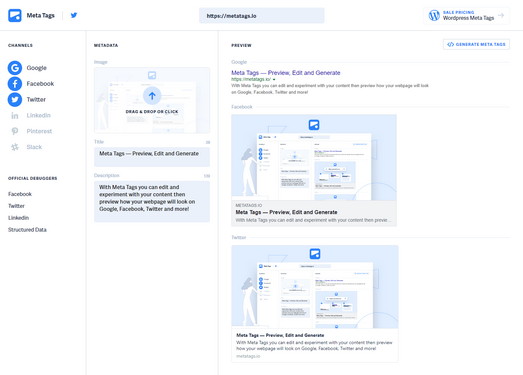The width and height of the screenshot is (523, 375).
Task: Click the Generate Meta Tags button
Action: click(476, 44)
